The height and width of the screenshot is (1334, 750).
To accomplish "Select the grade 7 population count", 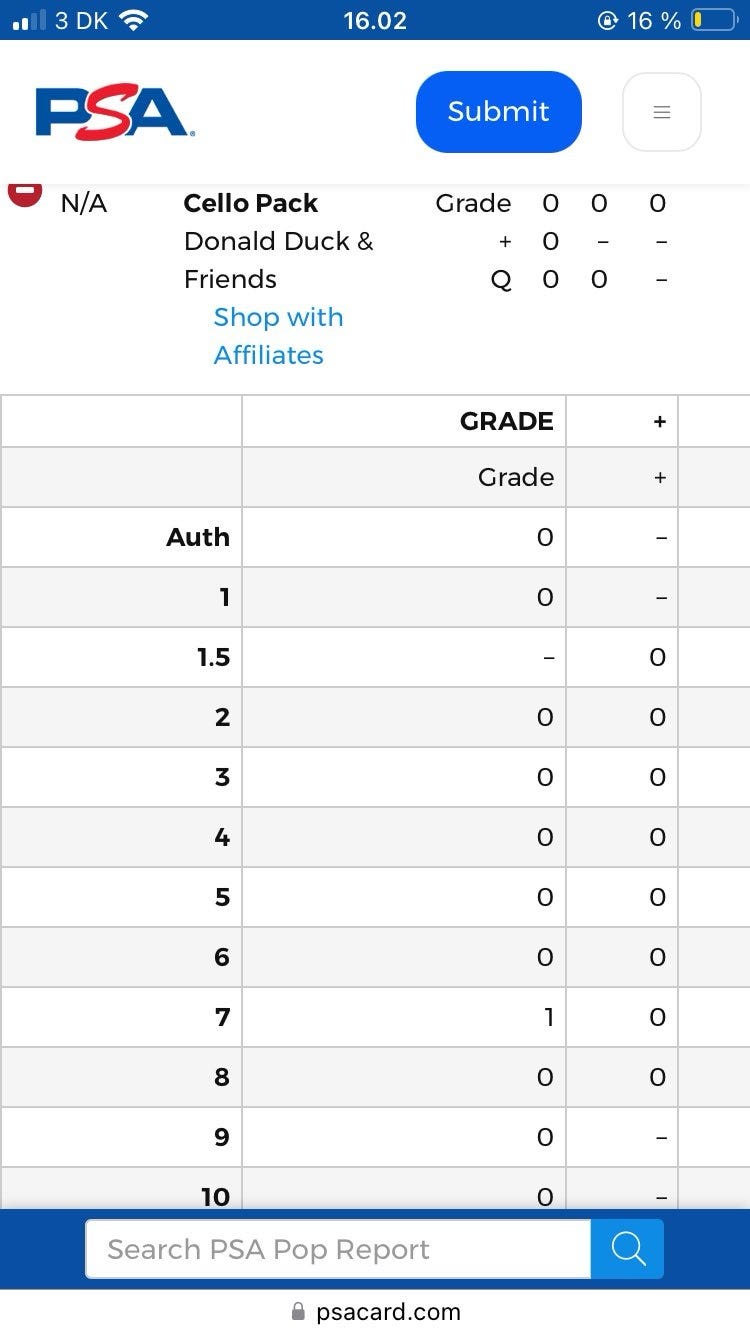I will tap(547, 1017).
